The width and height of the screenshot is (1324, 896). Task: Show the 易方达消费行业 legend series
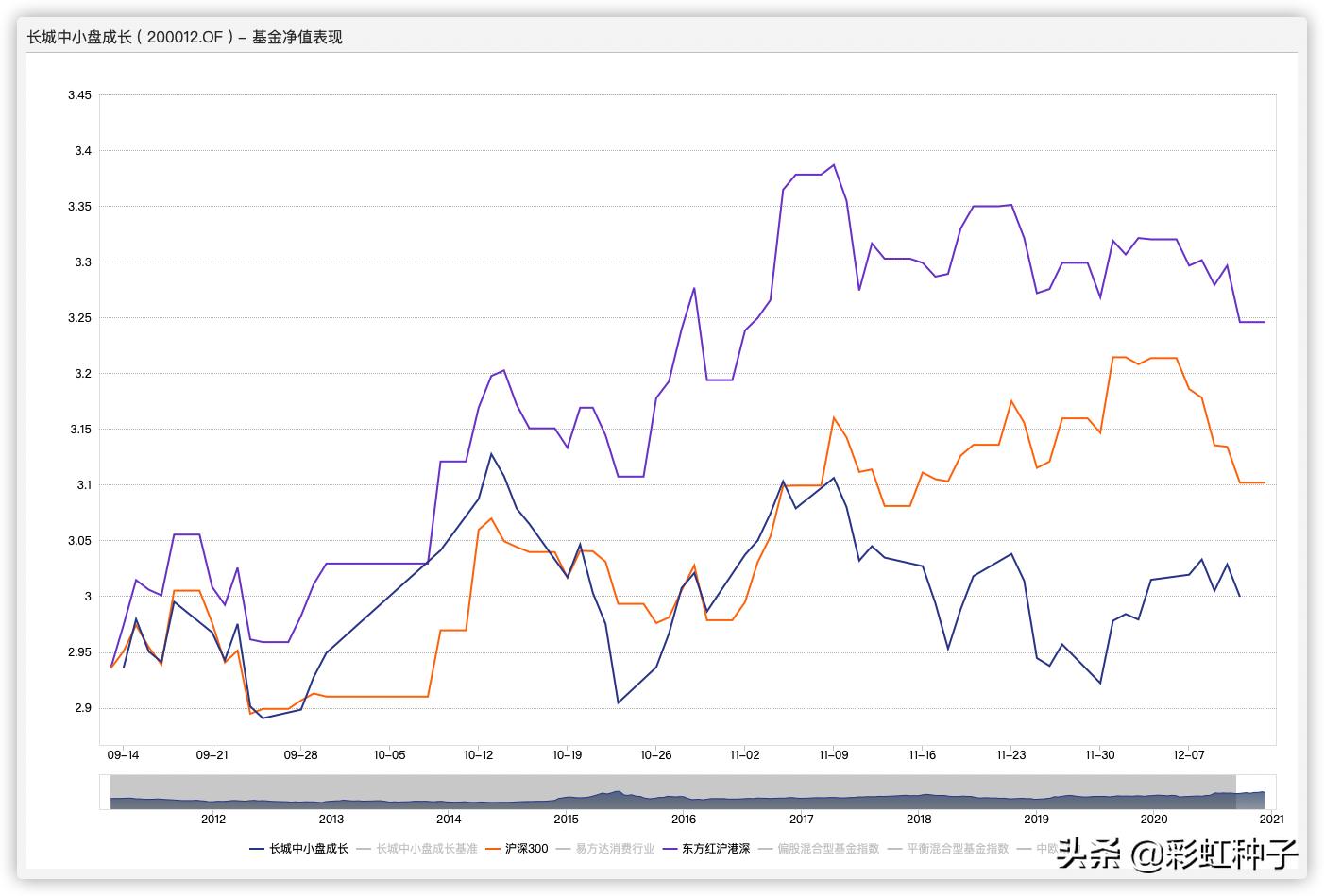pyautogui.click(x=604, y=849)
